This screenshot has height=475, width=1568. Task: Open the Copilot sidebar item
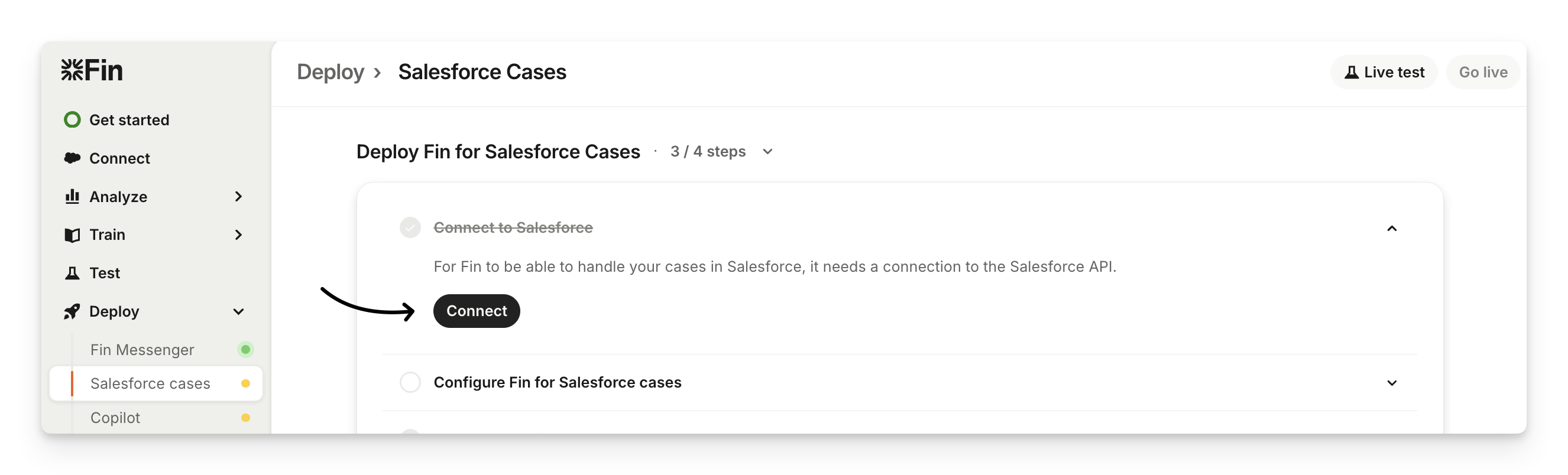tap(116, 418)
